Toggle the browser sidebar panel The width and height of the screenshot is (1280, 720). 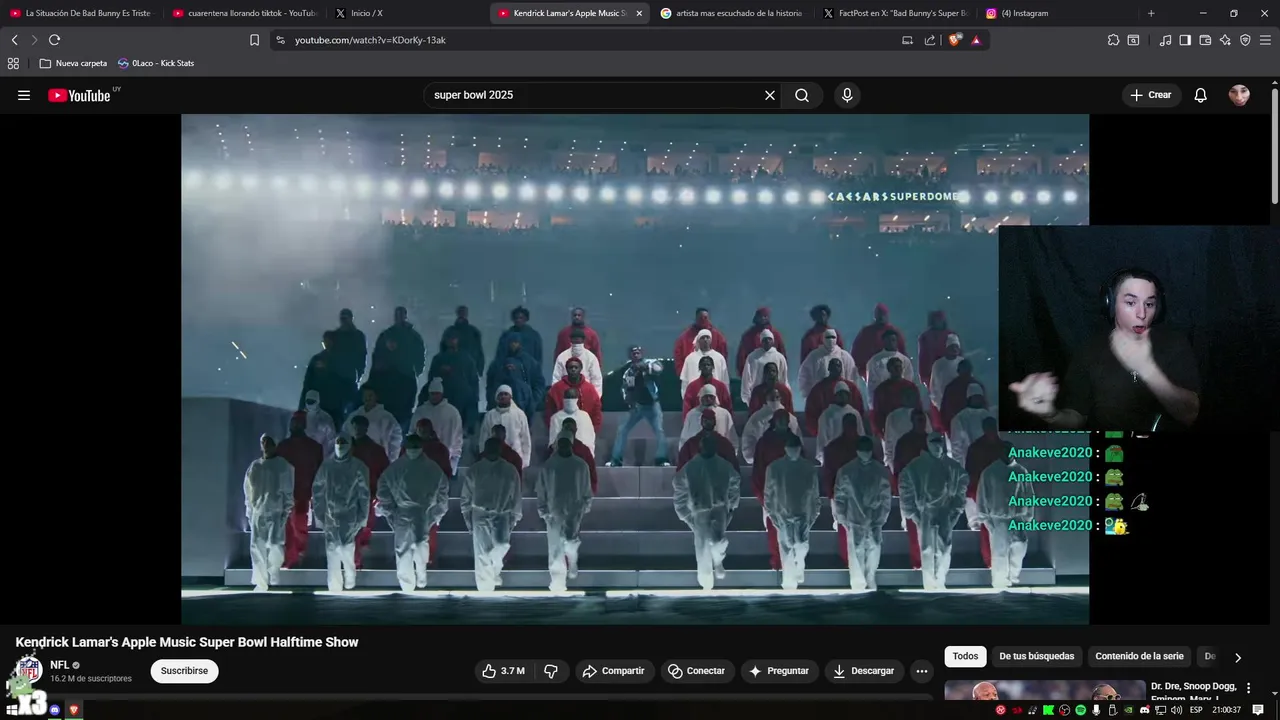tap(1185, 40)
